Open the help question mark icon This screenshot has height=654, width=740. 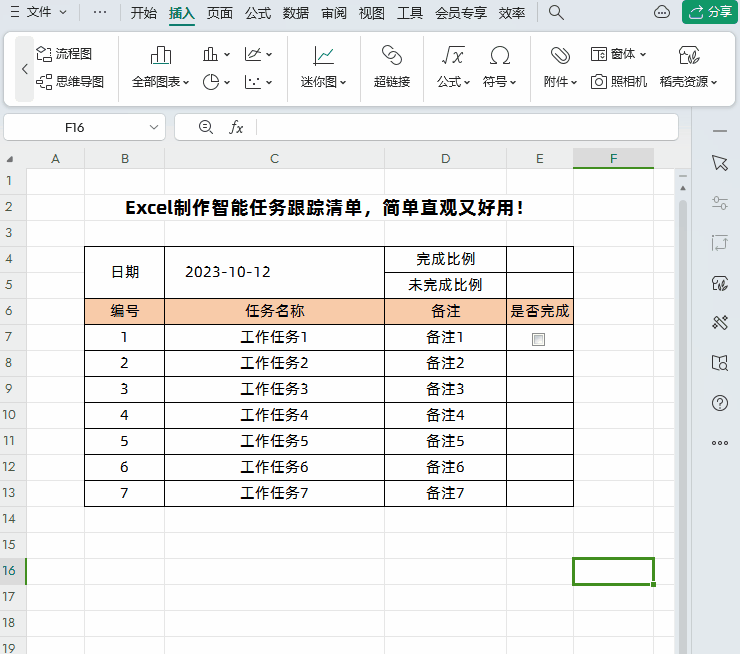coord(720,403)
